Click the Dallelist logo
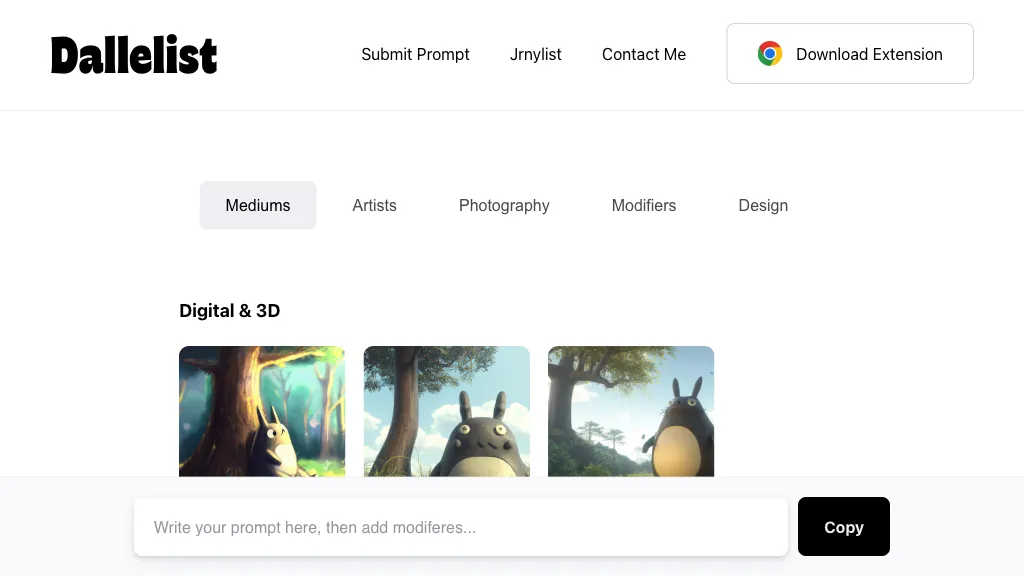The width and height of the screenshot is (1024, 576). (134, 55)
